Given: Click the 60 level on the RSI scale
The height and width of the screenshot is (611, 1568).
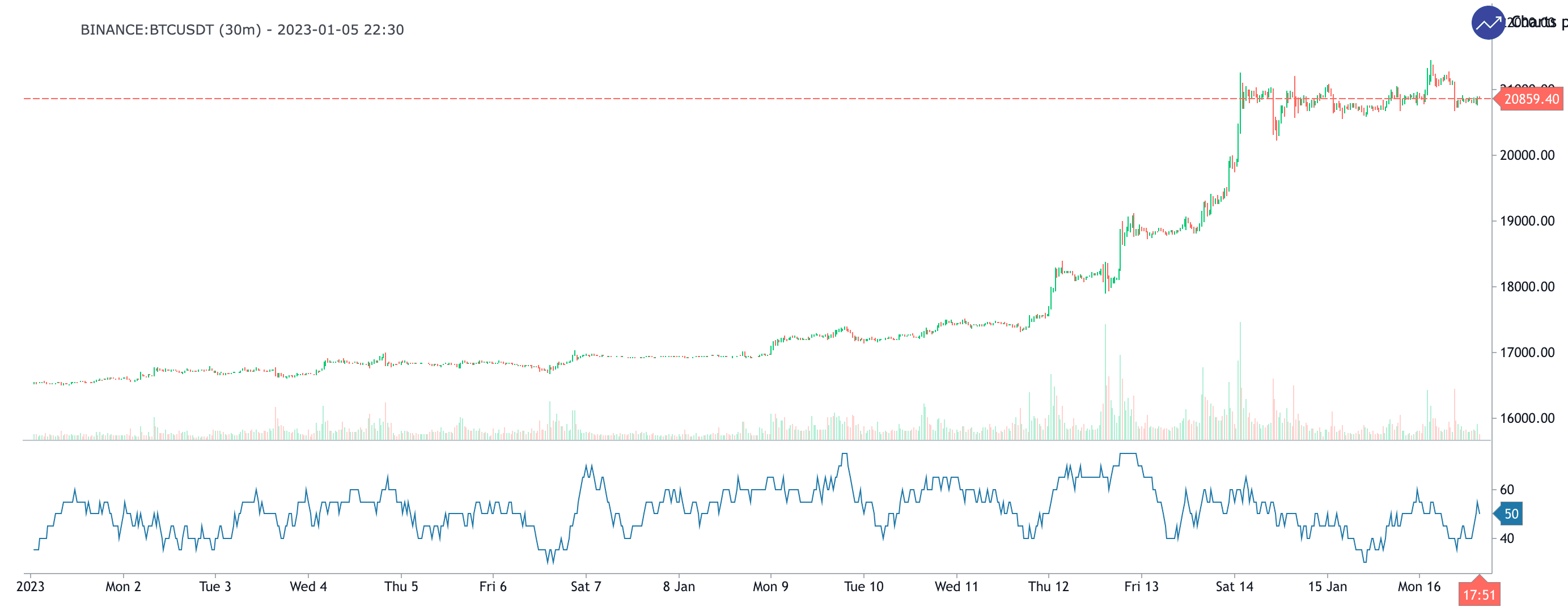Looking at the screenshot, I should pyautogui.click(x=1507, y=490).
